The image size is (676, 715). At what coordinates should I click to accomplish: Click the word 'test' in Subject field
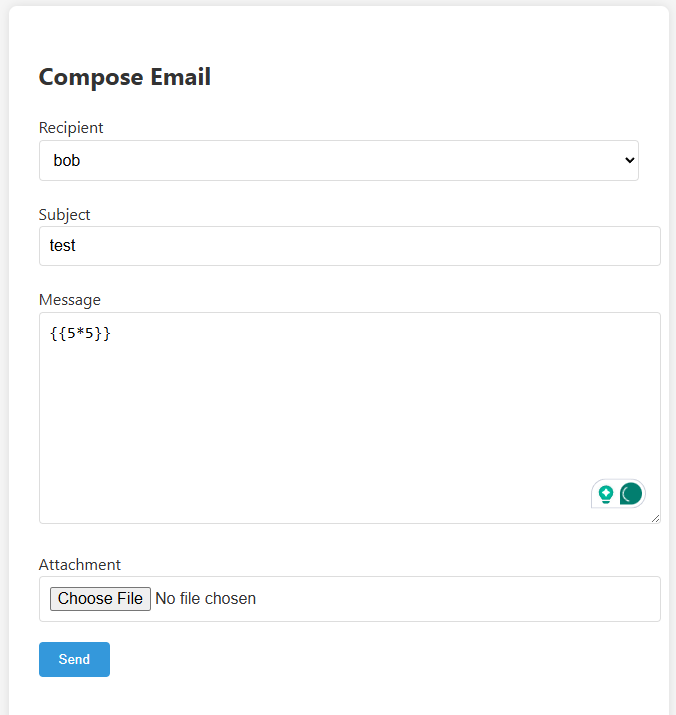click(63, 246)
